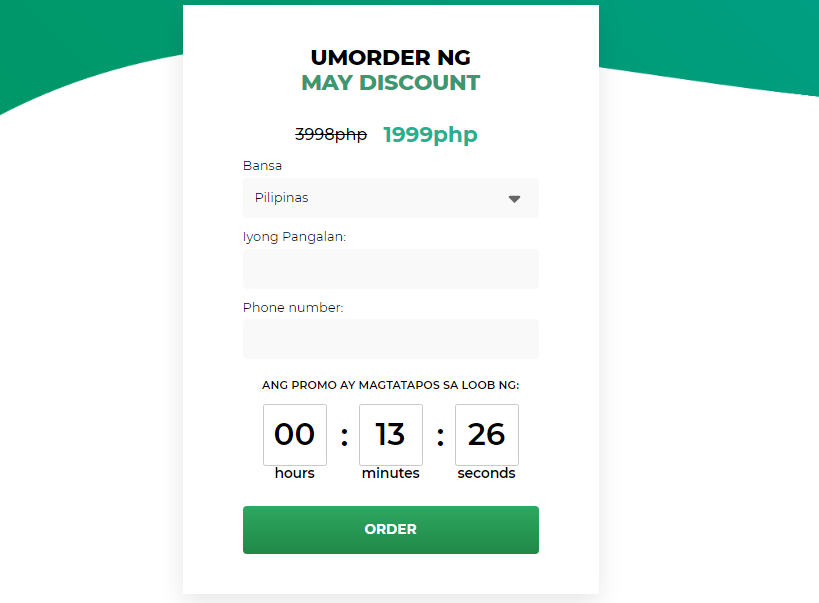Click the discounted 1999php price
819x603 pixels.
(430, 135)
